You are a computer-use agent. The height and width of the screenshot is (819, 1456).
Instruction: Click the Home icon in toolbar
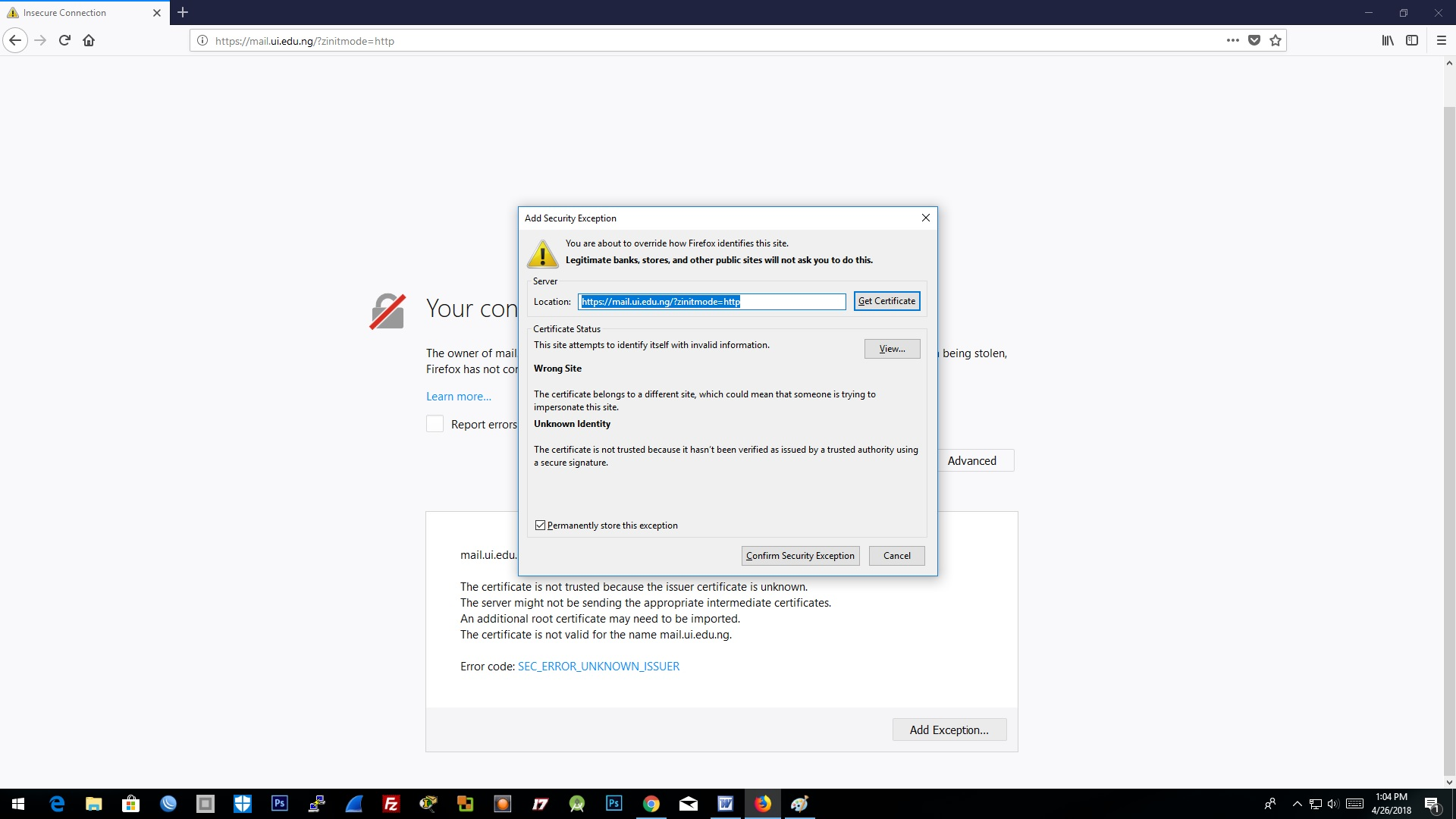[89, 40]
